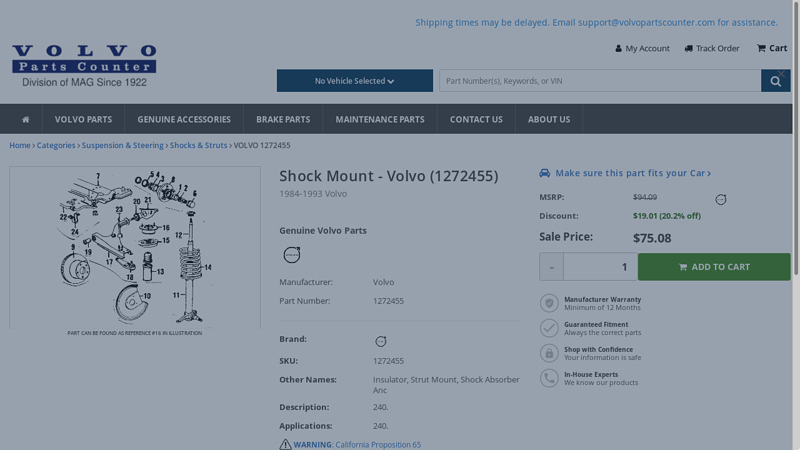Image resolution: width=800 pixels, height=450 pixels.
Task: Click the shipping delay notice text
Action: click(596, 22)
